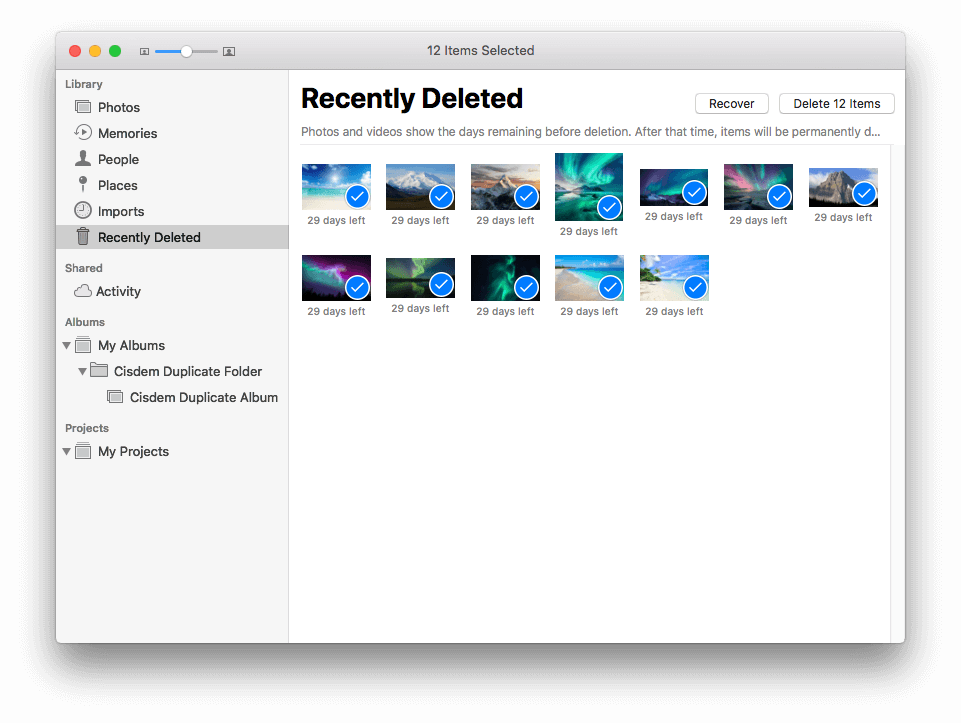This screenshot has width=961, height=723.
Task: Select Cisdem Duplicate Album in sidebar
Action: 204,397
